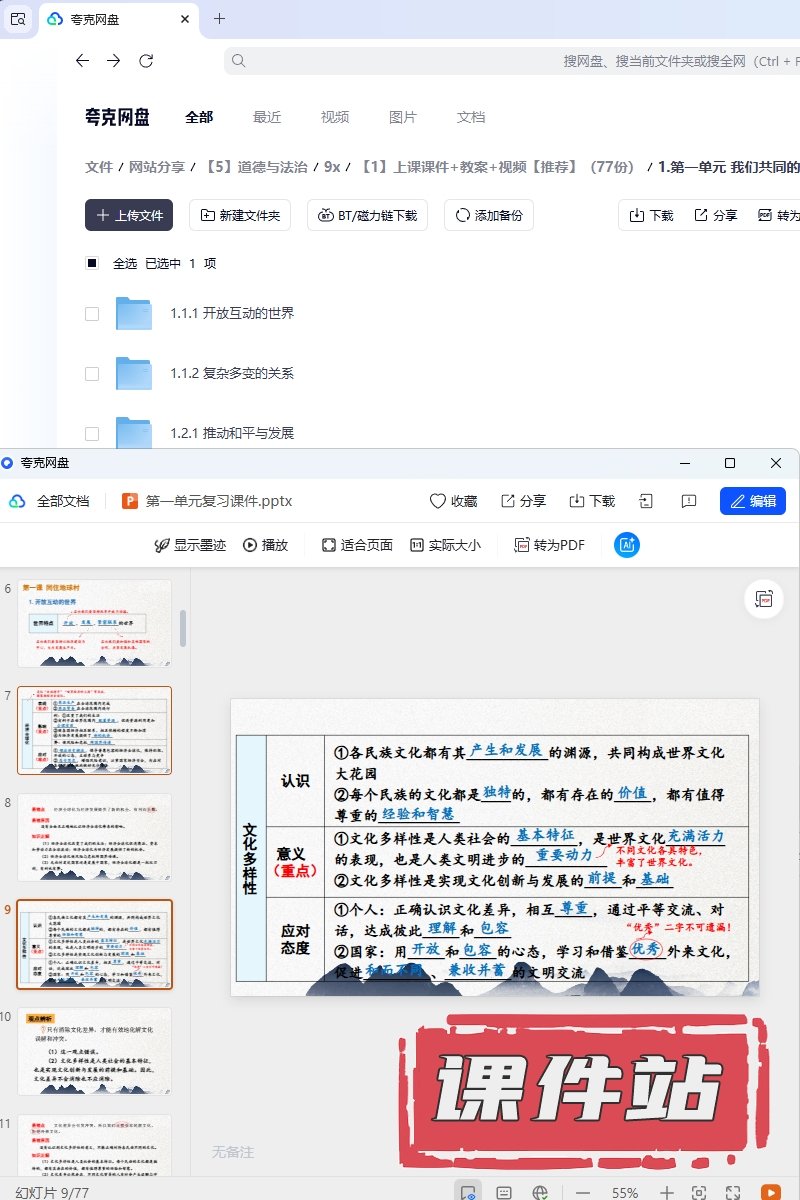Switch to the 图片 tab
The image size is (800, 1200).
(x=402, y=117)
